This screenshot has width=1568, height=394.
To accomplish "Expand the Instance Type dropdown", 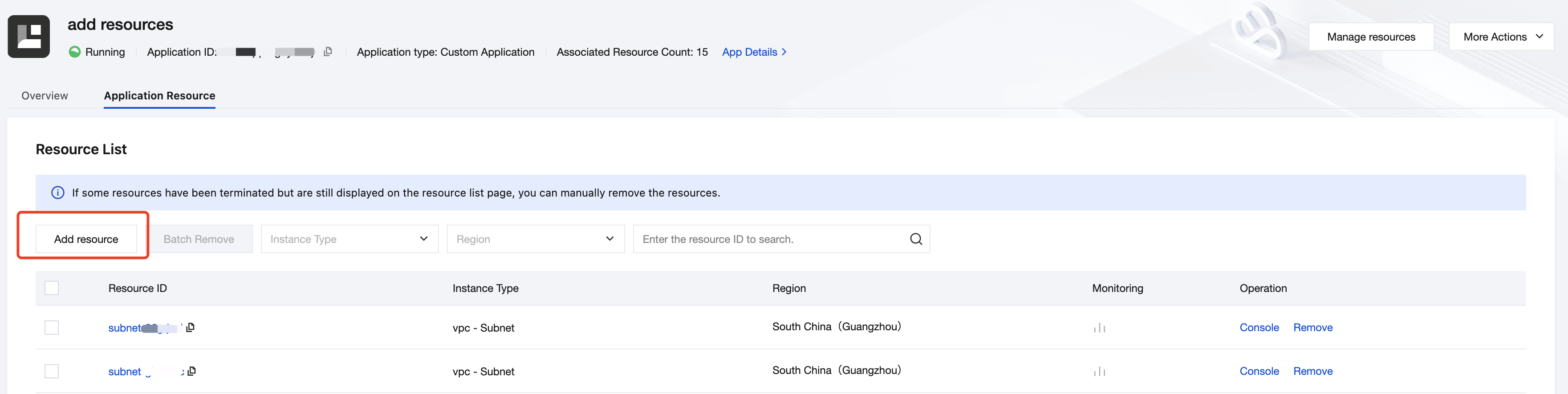I will (349, 239).
